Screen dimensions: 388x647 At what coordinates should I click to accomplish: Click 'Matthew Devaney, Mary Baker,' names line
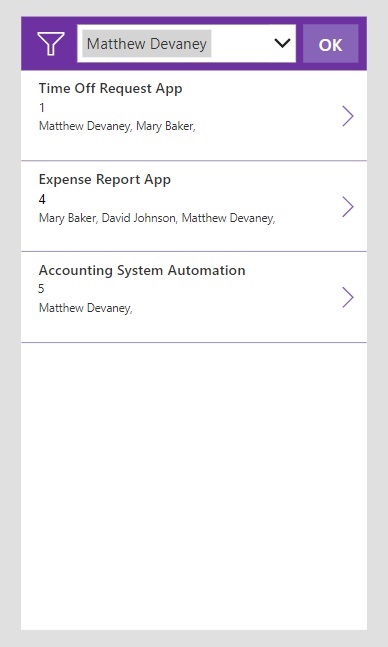pos(117,126)
